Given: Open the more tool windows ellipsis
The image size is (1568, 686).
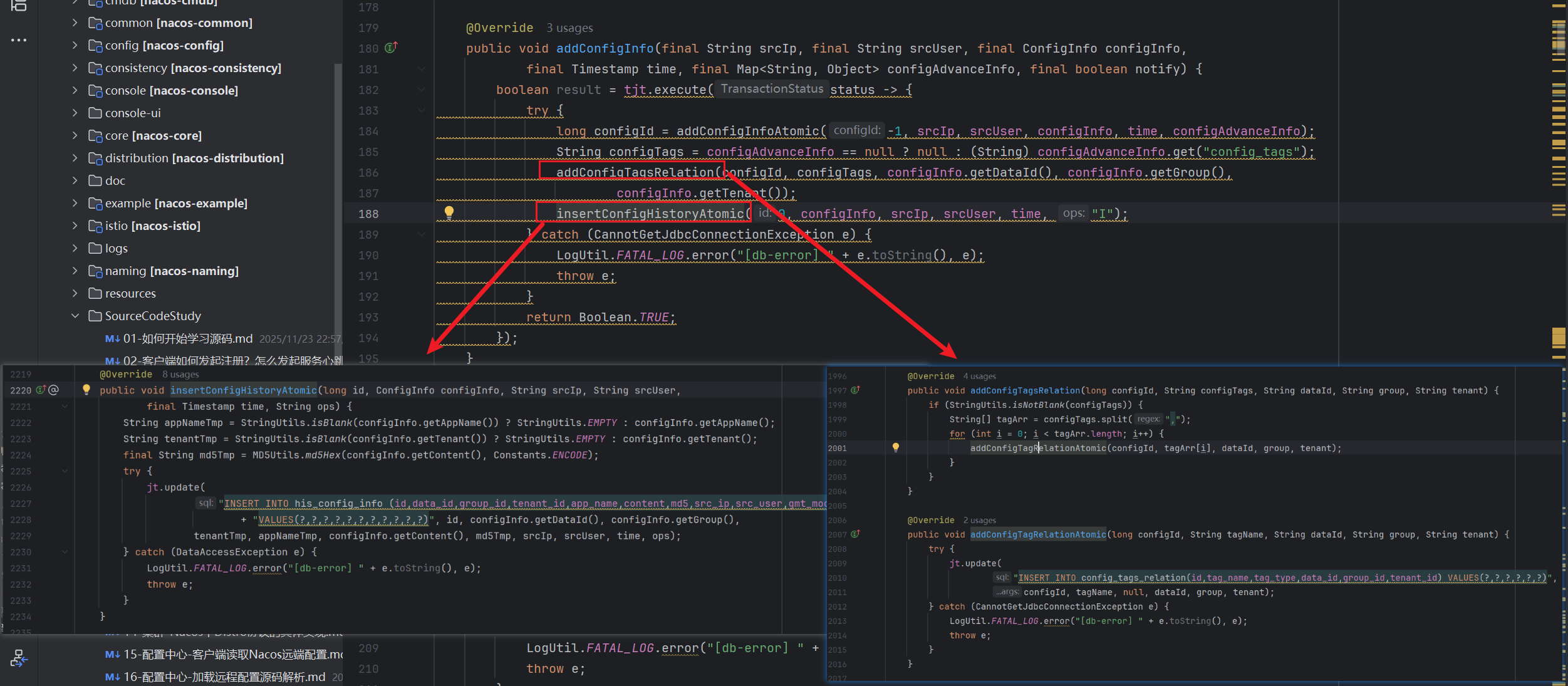Looking at the screenshot, I should pos(19,39).
